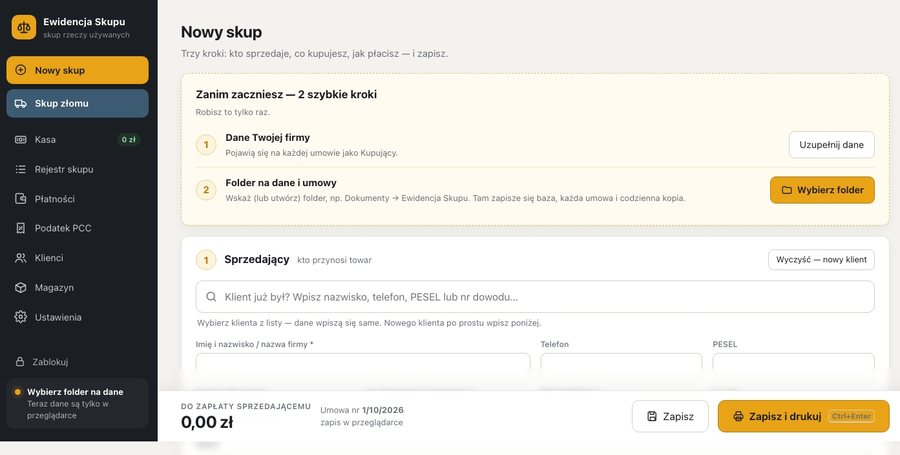The height and width of the screenshot is (455, 900).
Task: Click the gear icon for Ustawienia
Action: point(21,317)
